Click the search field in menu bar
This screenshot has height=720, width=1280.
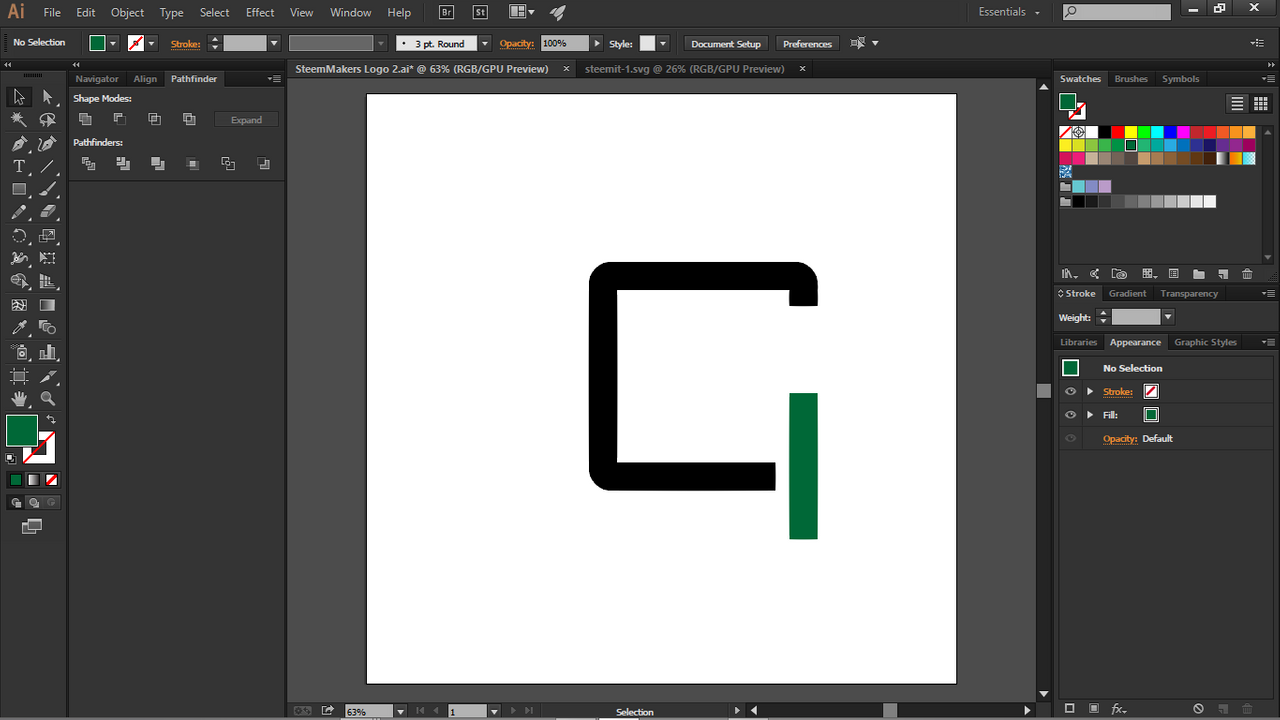coord(1116,12)
